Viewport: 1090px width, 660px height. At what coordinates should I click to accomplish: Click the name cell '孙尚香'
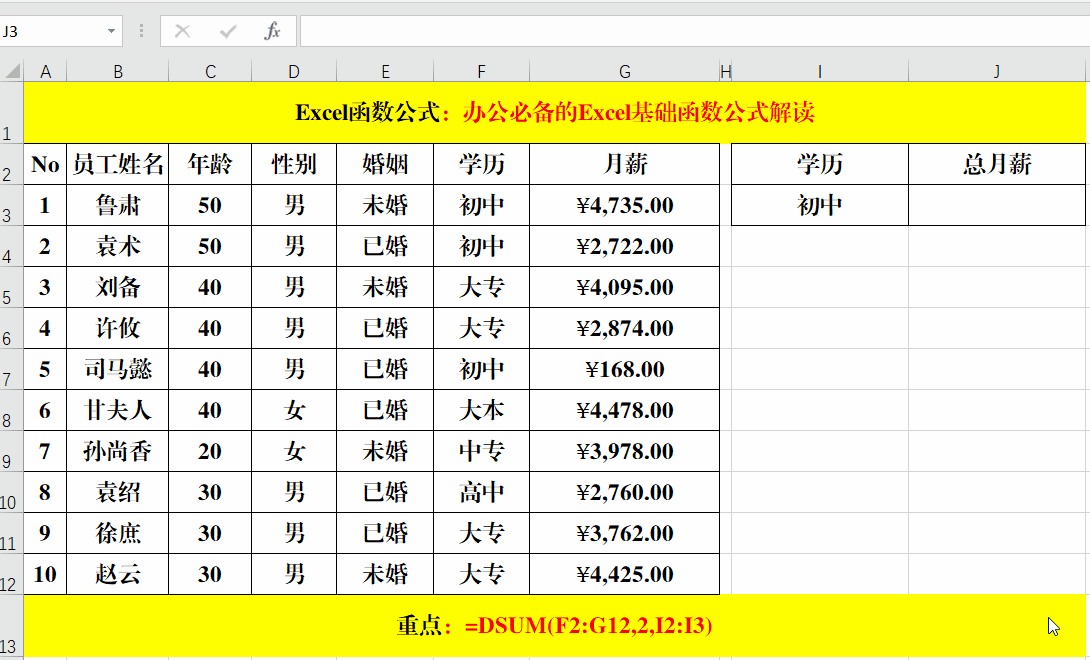117,451
